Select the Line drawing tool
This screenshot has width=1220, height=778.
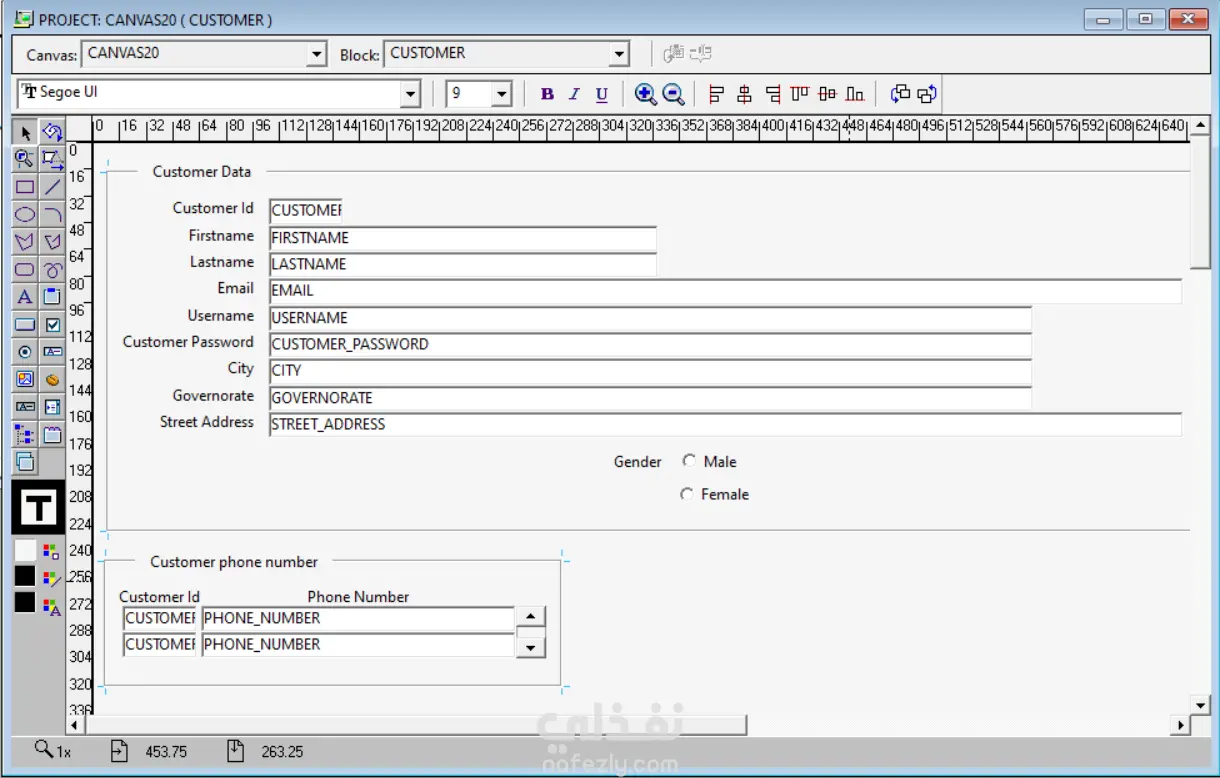coord(53,186)
